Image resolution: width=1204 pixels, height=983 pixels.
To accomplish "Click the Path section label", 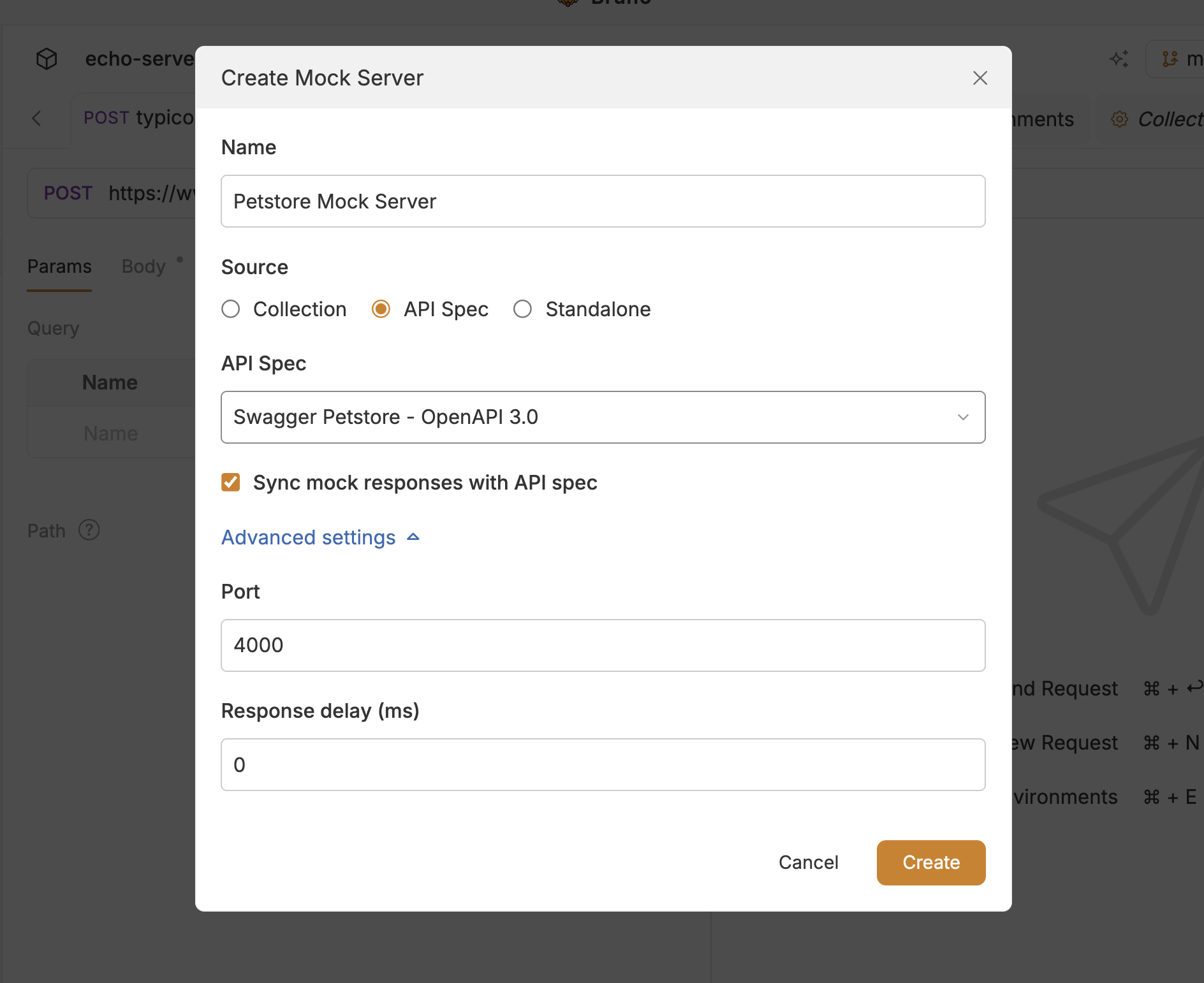I will coord(47,530).
